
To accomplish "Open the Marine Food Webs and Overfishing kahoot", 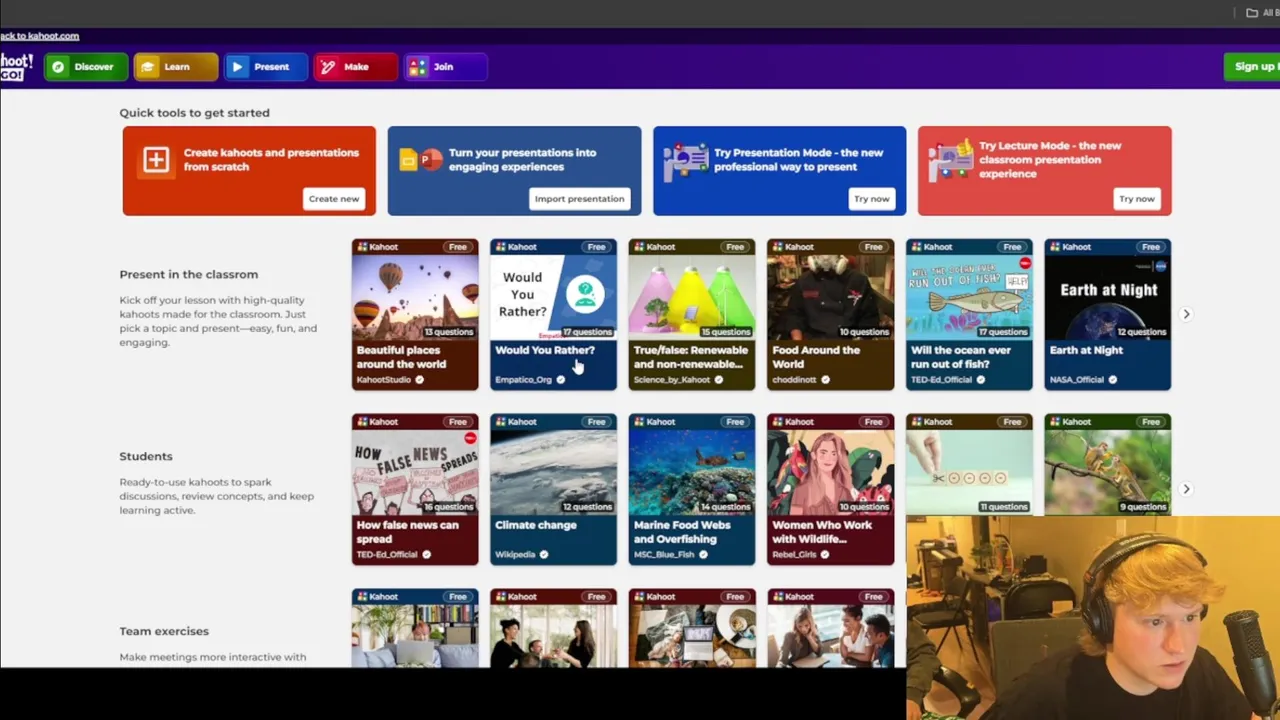I will (x=692, y=489).
